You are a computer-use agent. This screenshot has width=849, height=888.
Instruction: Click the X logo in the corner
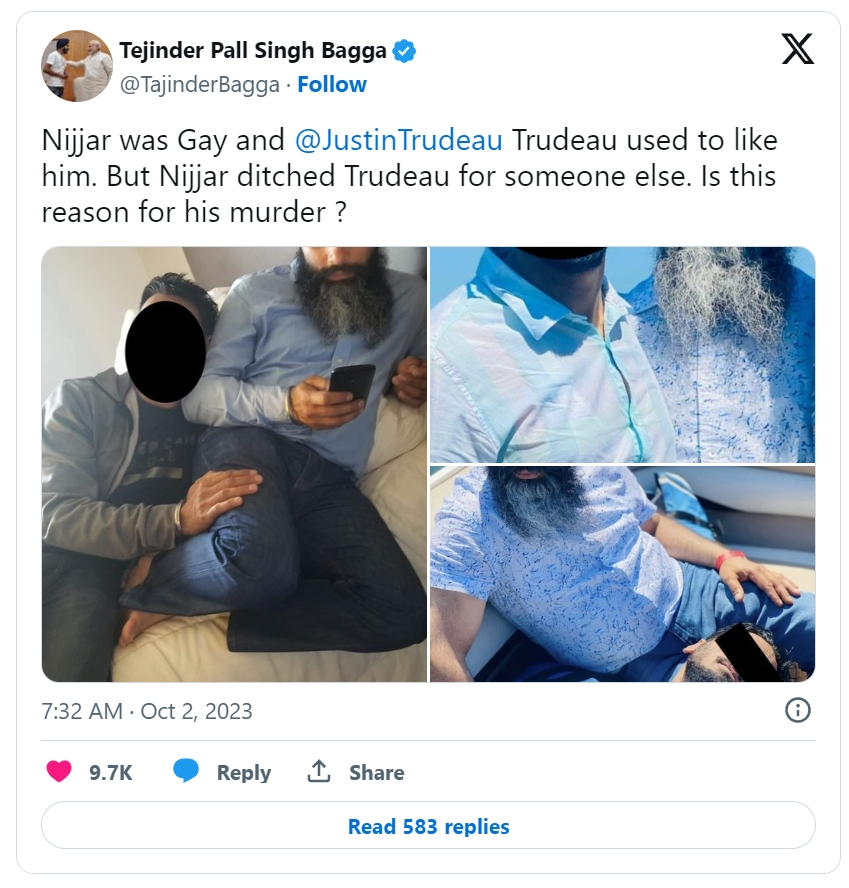click(x=797, y=49)
